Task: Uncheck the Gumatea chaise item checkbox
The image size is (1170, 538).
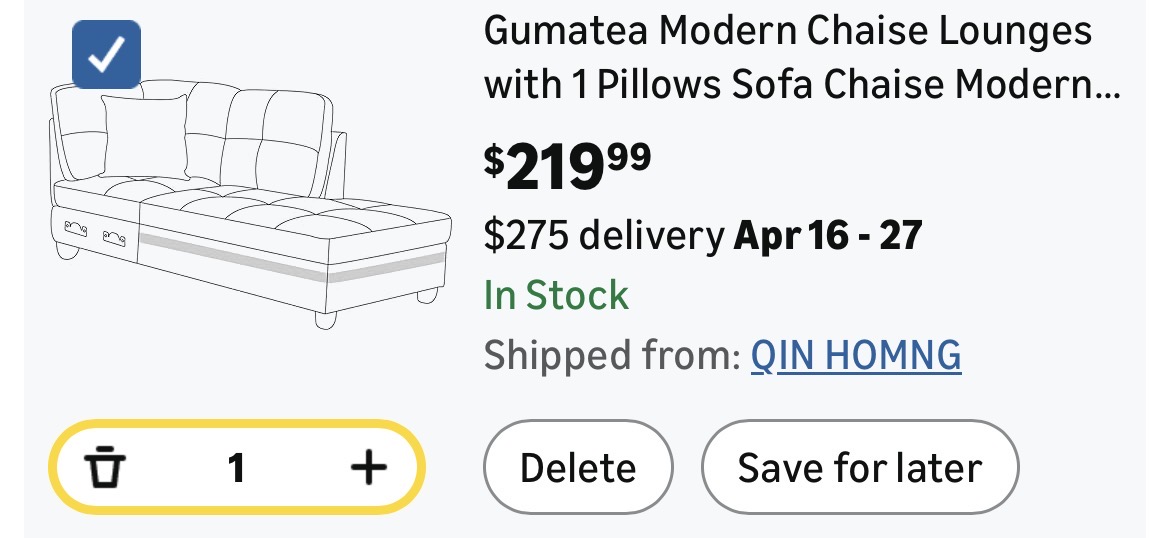Action: [107, 55]
